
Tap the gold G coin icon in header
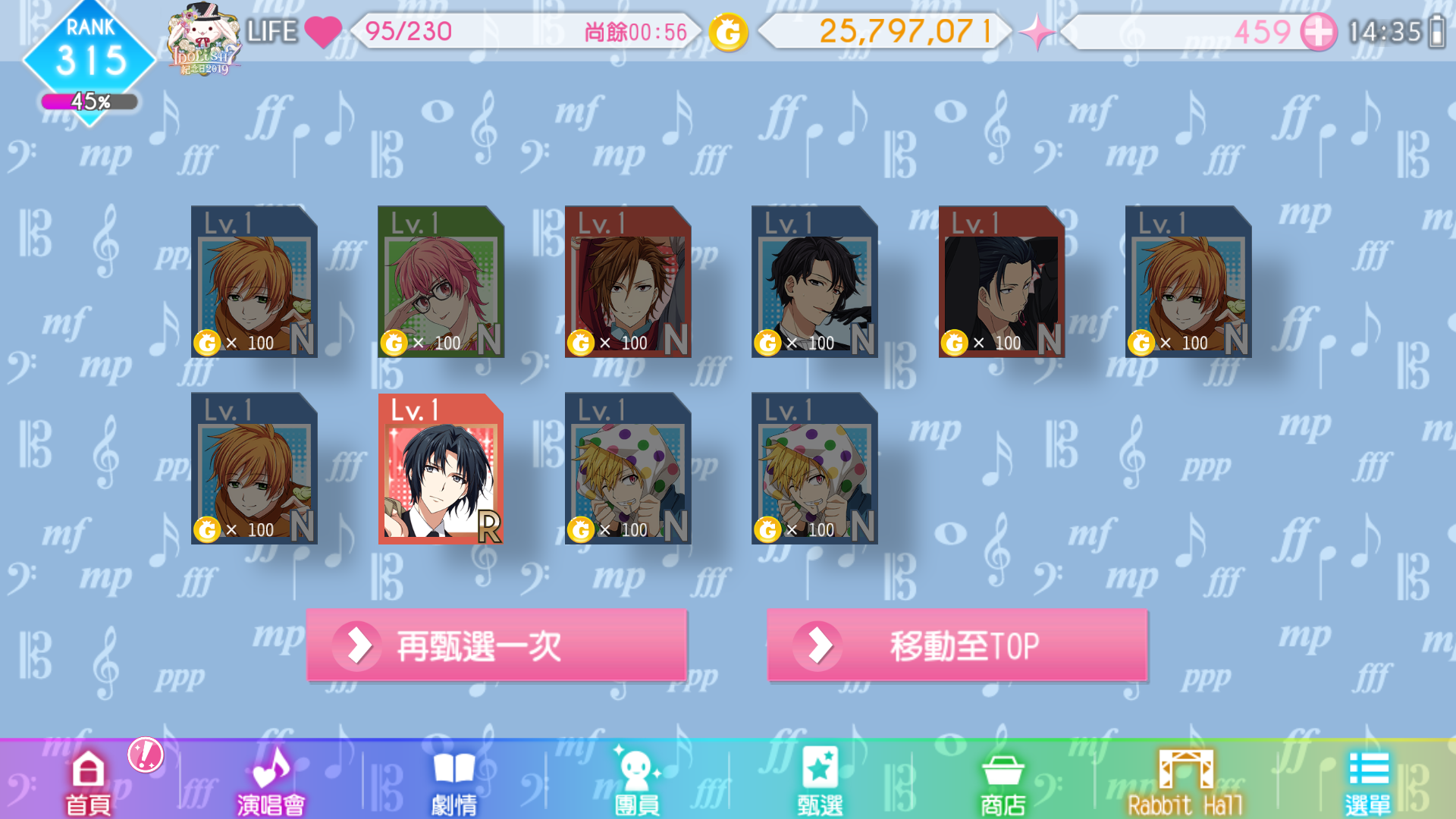pos(728,32)
